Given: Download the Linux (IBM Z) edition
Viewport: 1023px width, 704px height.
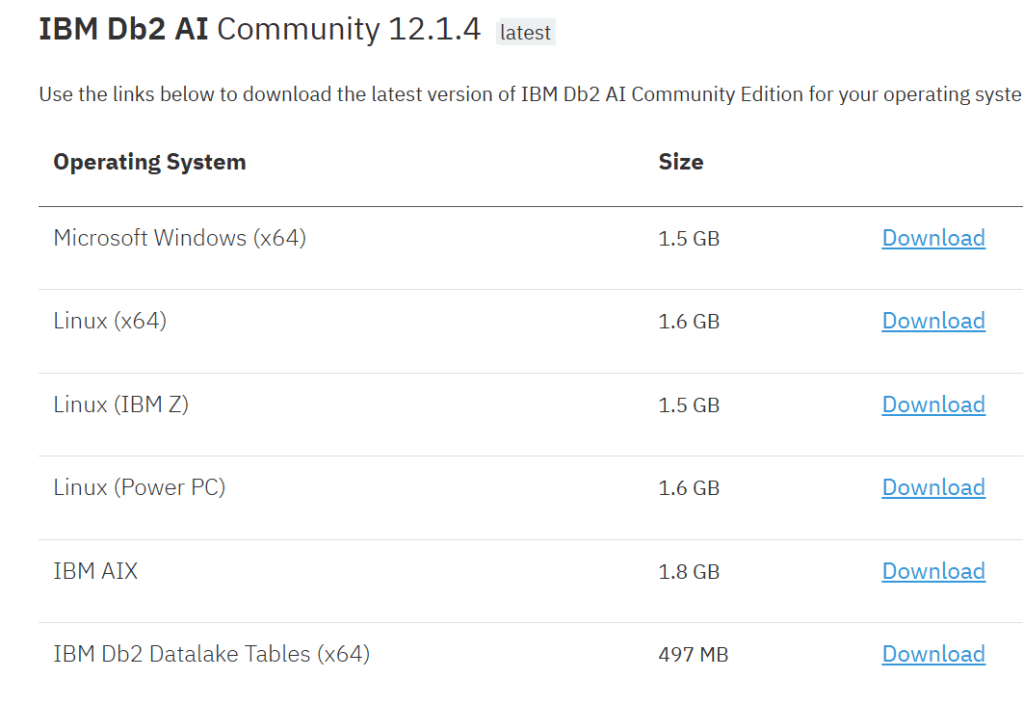Looking at the screenshot, I should point(933,405).
